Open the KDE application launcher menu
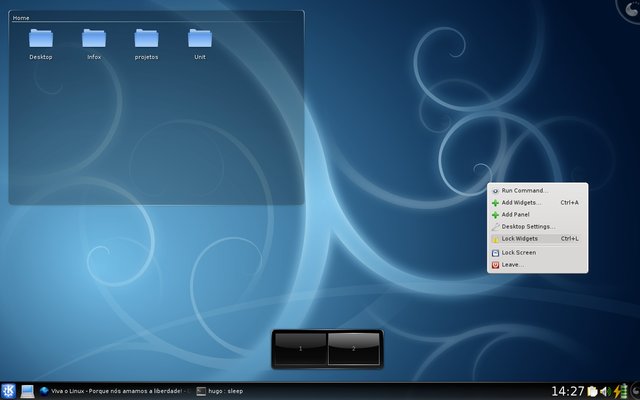The height and width of the screenshot is (400, 640). 8,391
